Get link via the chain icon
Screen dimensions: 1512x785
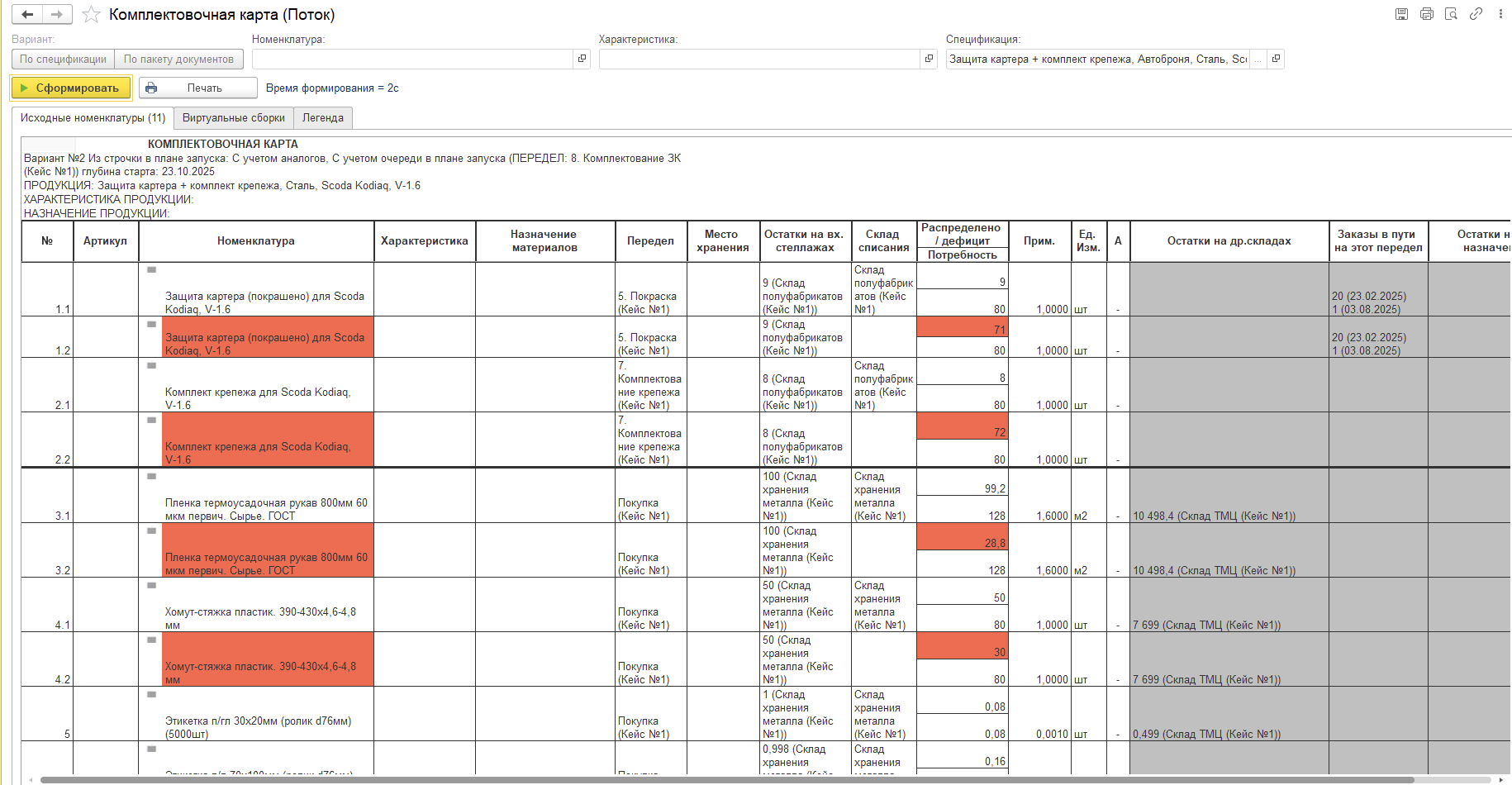(1476, 14)
